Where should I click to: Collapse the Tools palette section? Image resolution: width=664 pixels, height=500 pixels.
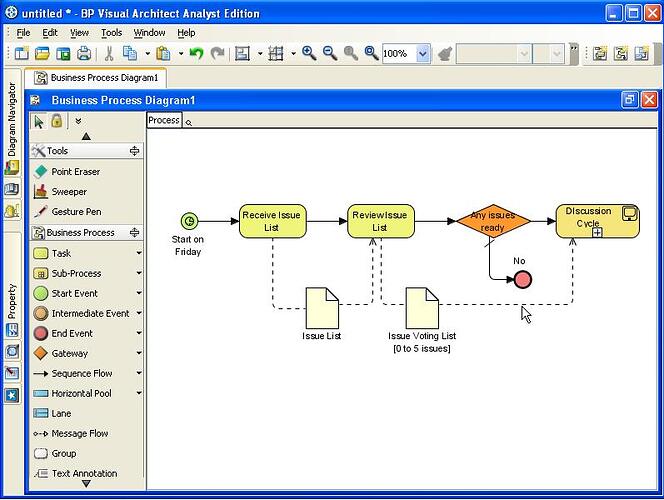(x=134, y=151)
